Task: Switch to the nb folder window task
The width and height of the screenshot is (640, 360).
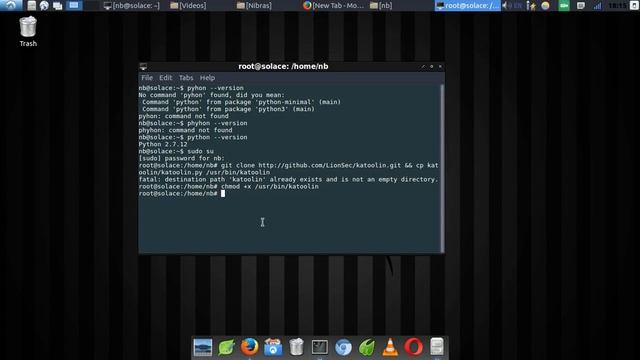Action: pyautogui.click(x=381, y=5)
